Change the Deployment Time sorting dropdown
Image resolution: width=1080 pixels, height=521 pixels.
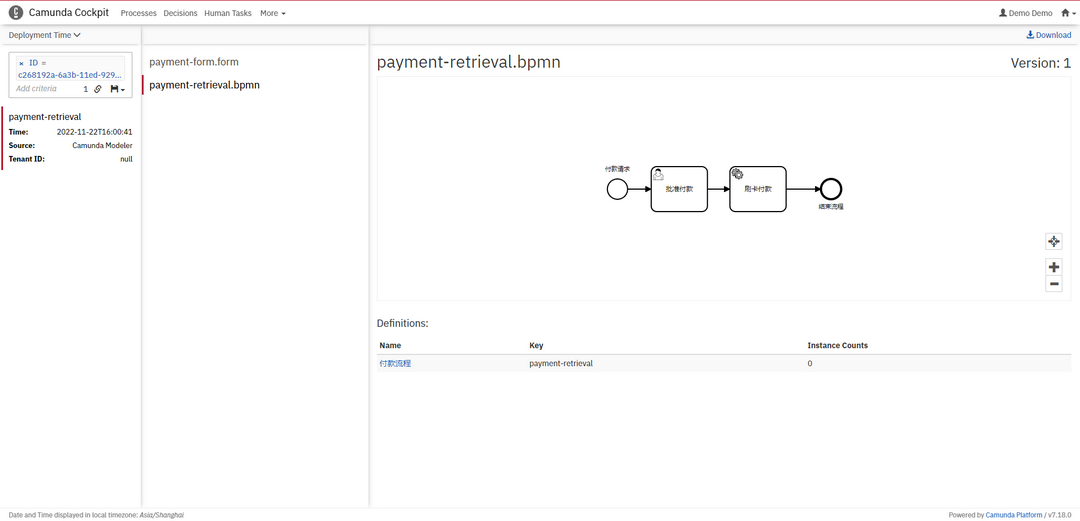[45, 34]
